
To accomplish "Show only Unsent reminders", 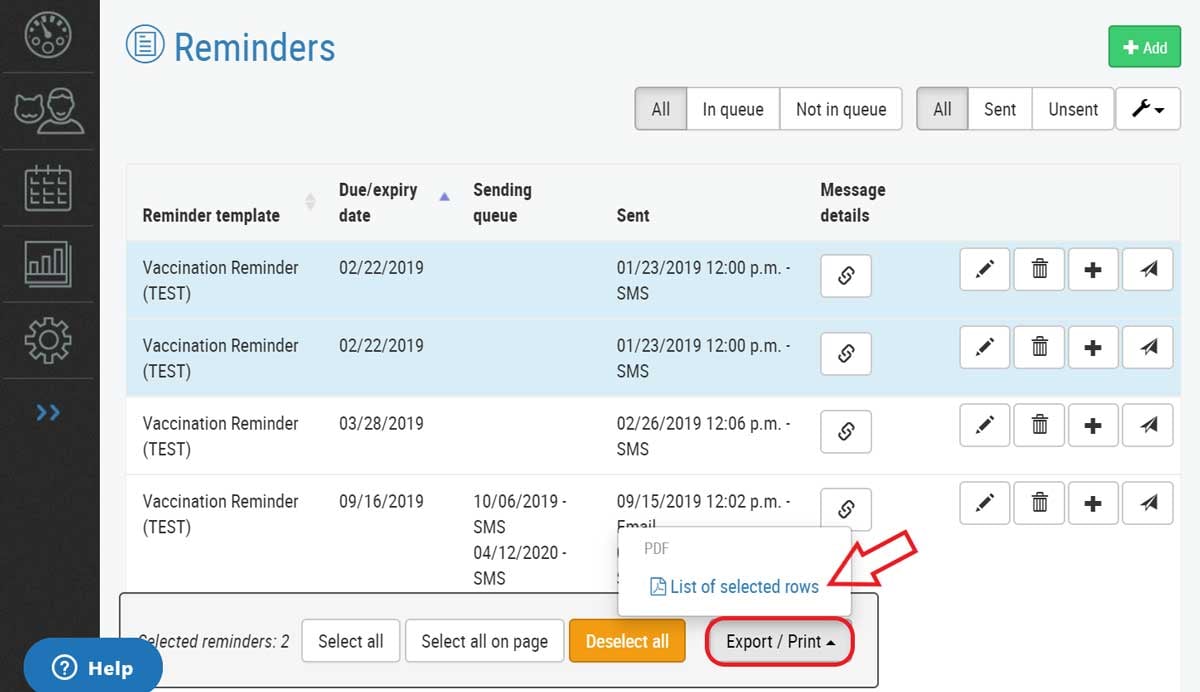I will (x=1073, y=109).
